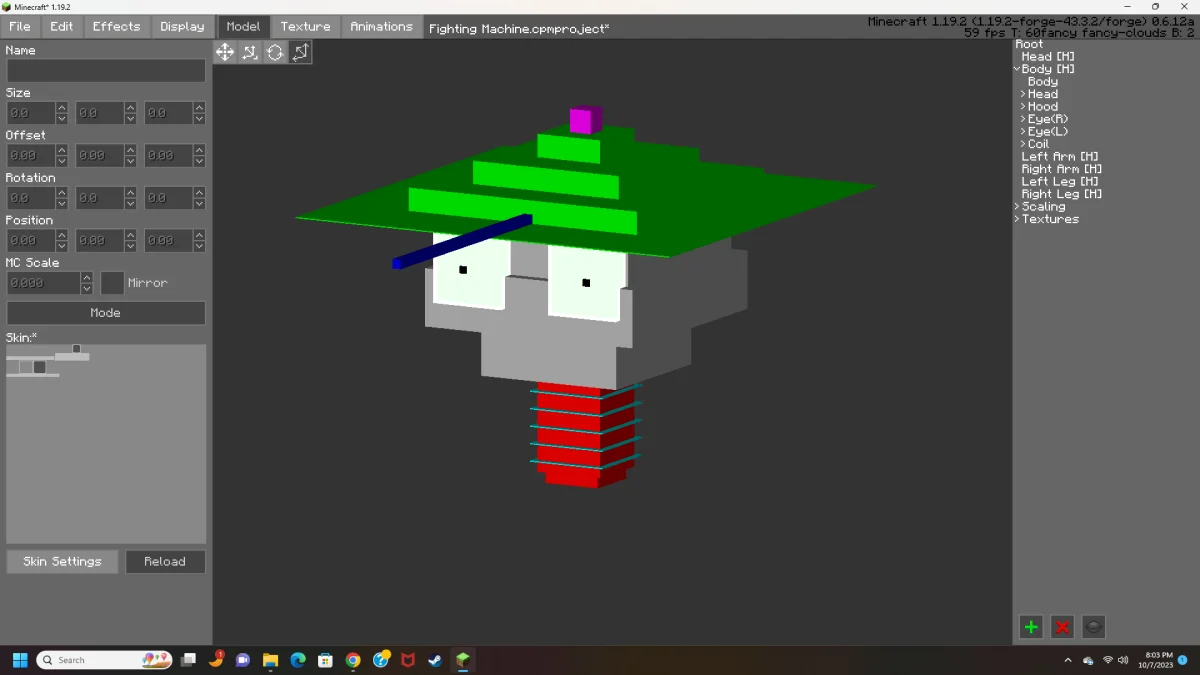Open Microsoft Store from the taskbar

pyautogui.click(x=325, y=660)
